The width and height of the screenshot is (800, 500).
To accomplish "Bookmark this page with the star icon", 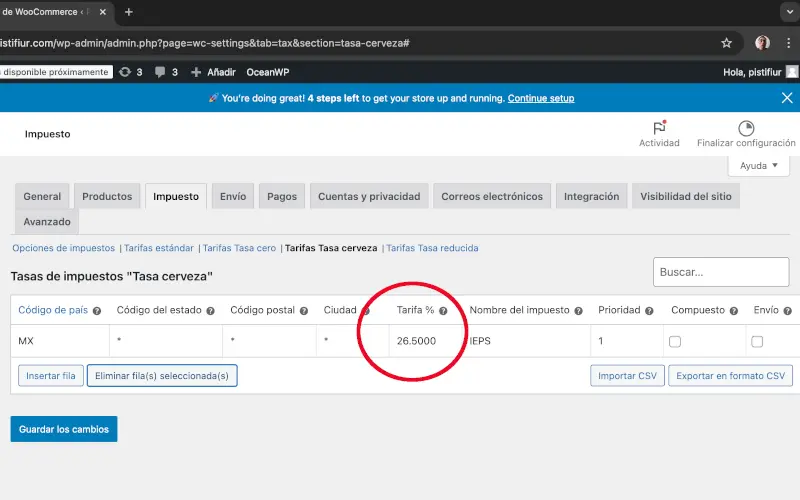I will click(726, 43).
